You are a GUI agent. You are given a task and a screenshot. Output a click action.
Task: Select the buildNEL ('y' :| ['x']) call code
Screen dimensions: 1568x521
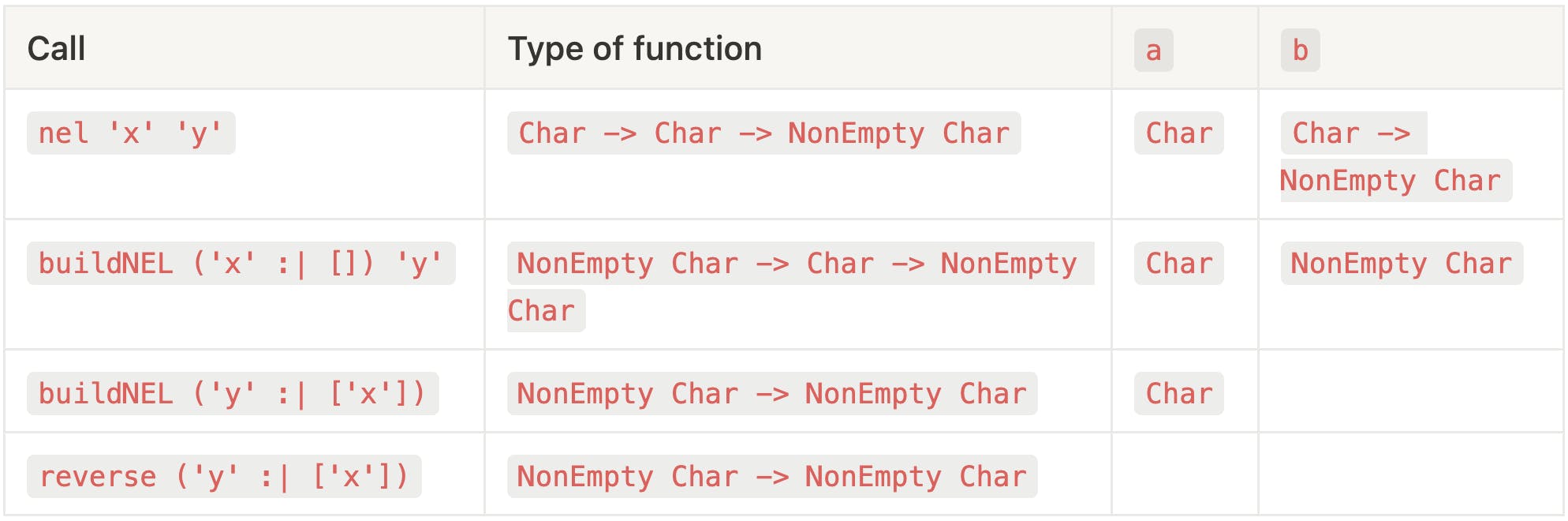(x=232, y=393)
